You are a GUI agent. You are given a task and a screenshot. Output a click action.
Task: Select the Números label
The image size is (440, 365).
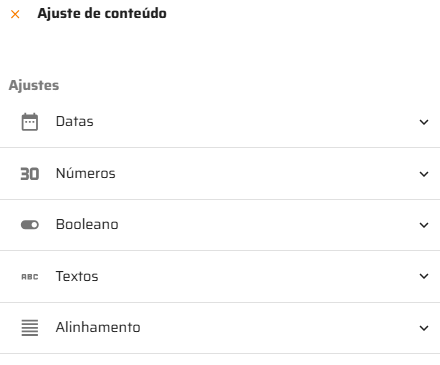pos(86,173)
